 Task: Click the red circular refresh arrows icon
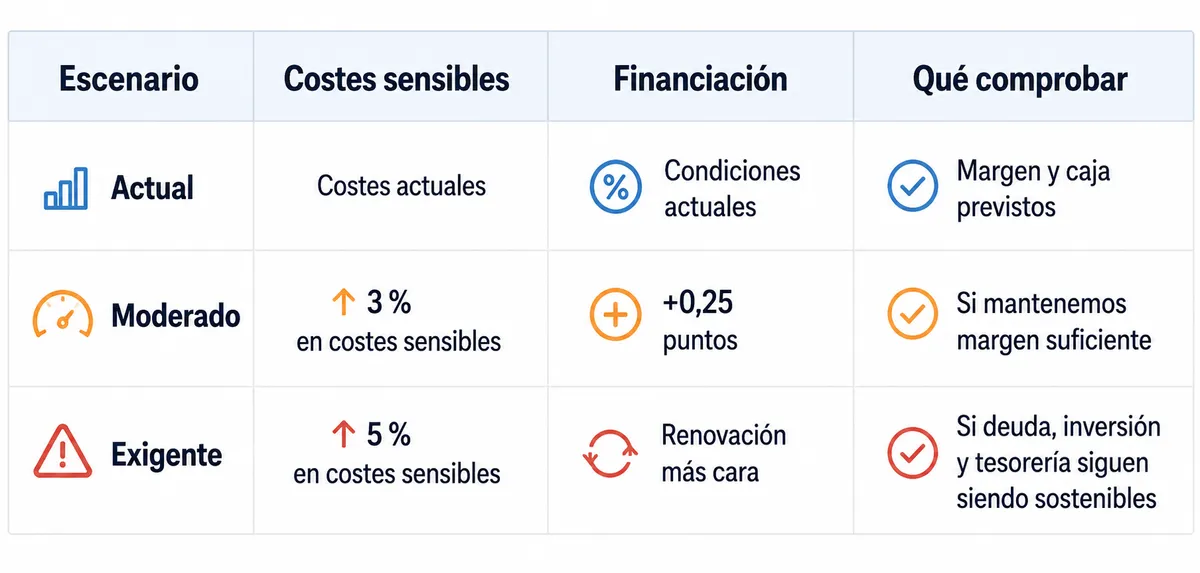(x=610, y=453)
